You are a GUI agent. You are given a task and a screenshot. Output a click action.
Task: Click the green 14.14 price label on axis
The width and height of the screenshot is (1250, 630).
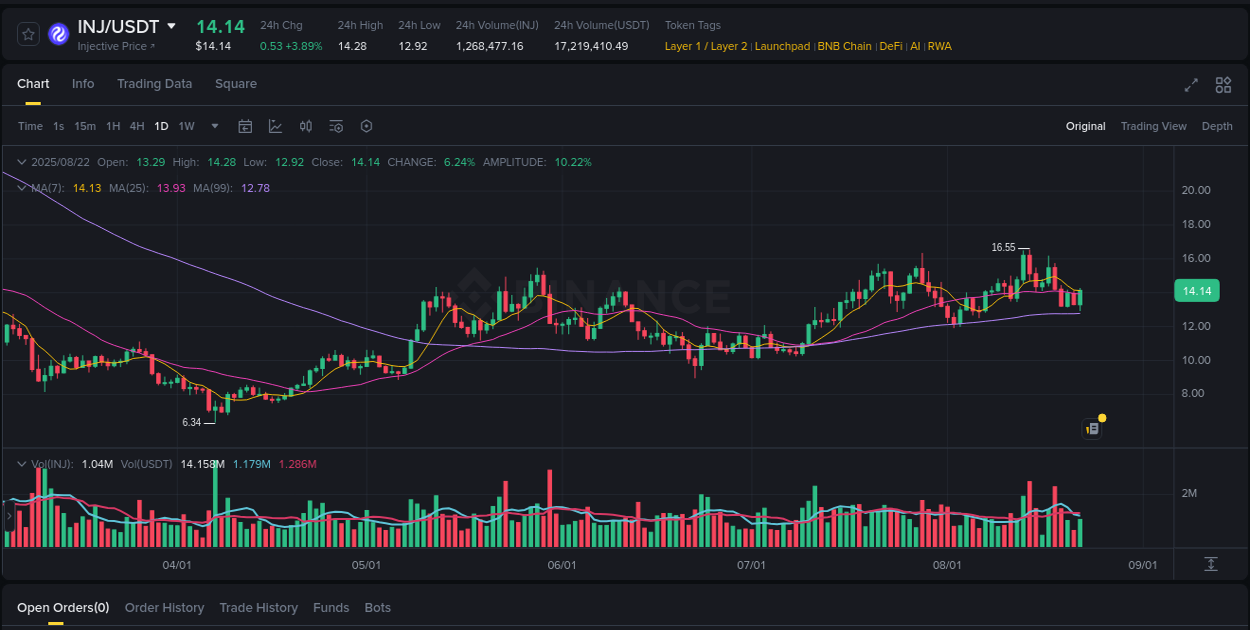click(x=1195, y=290)
